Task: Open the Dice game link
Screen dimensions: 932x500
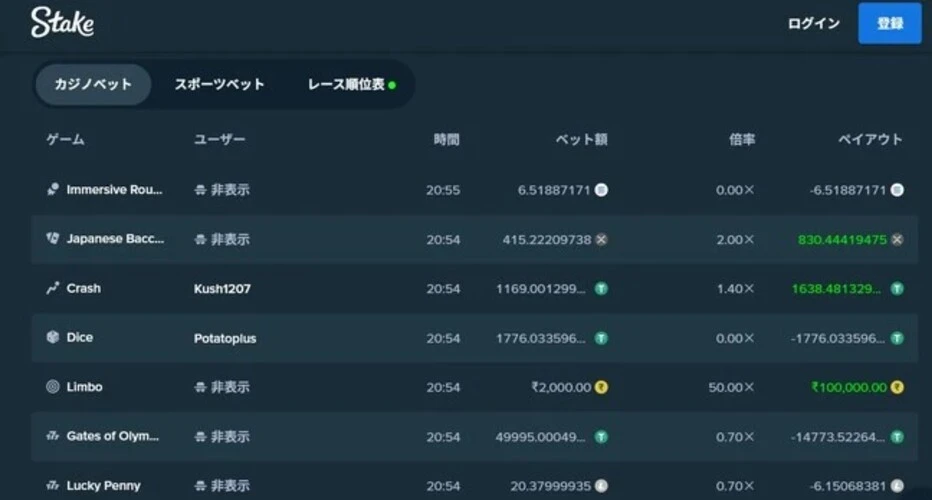Action: tap(80, 338)
